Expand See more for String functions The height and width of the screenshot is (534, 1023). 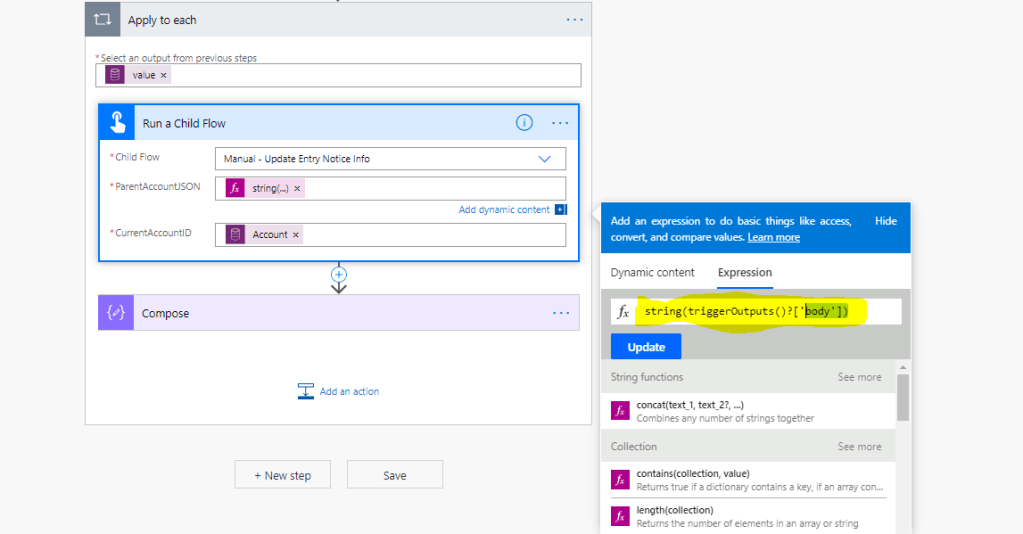click(x=859, y=377)
